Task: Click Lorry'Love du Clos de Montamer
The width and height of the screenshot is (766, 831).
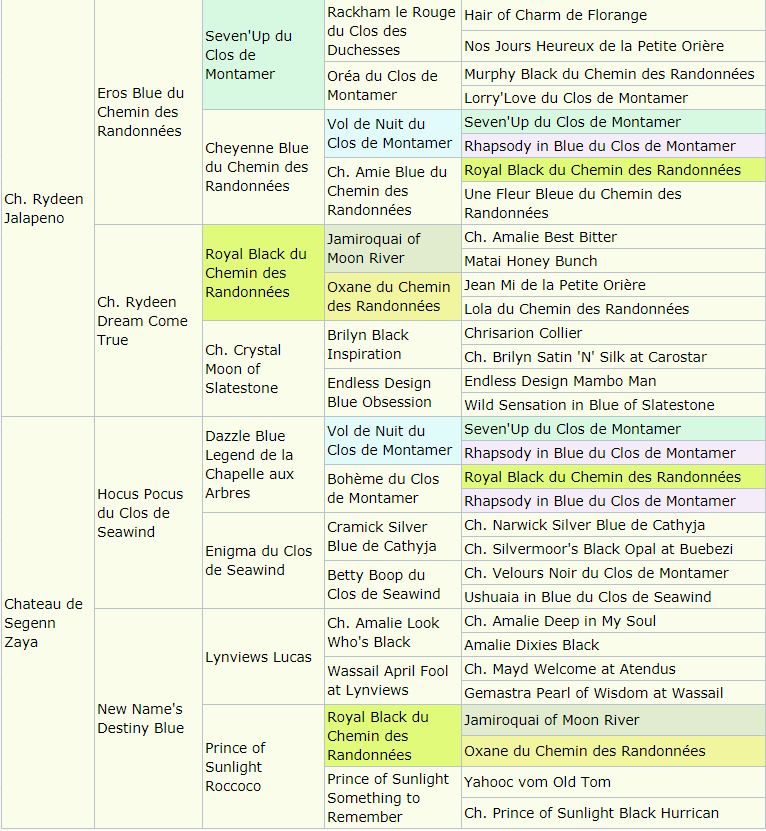Action: coord(613,98)
